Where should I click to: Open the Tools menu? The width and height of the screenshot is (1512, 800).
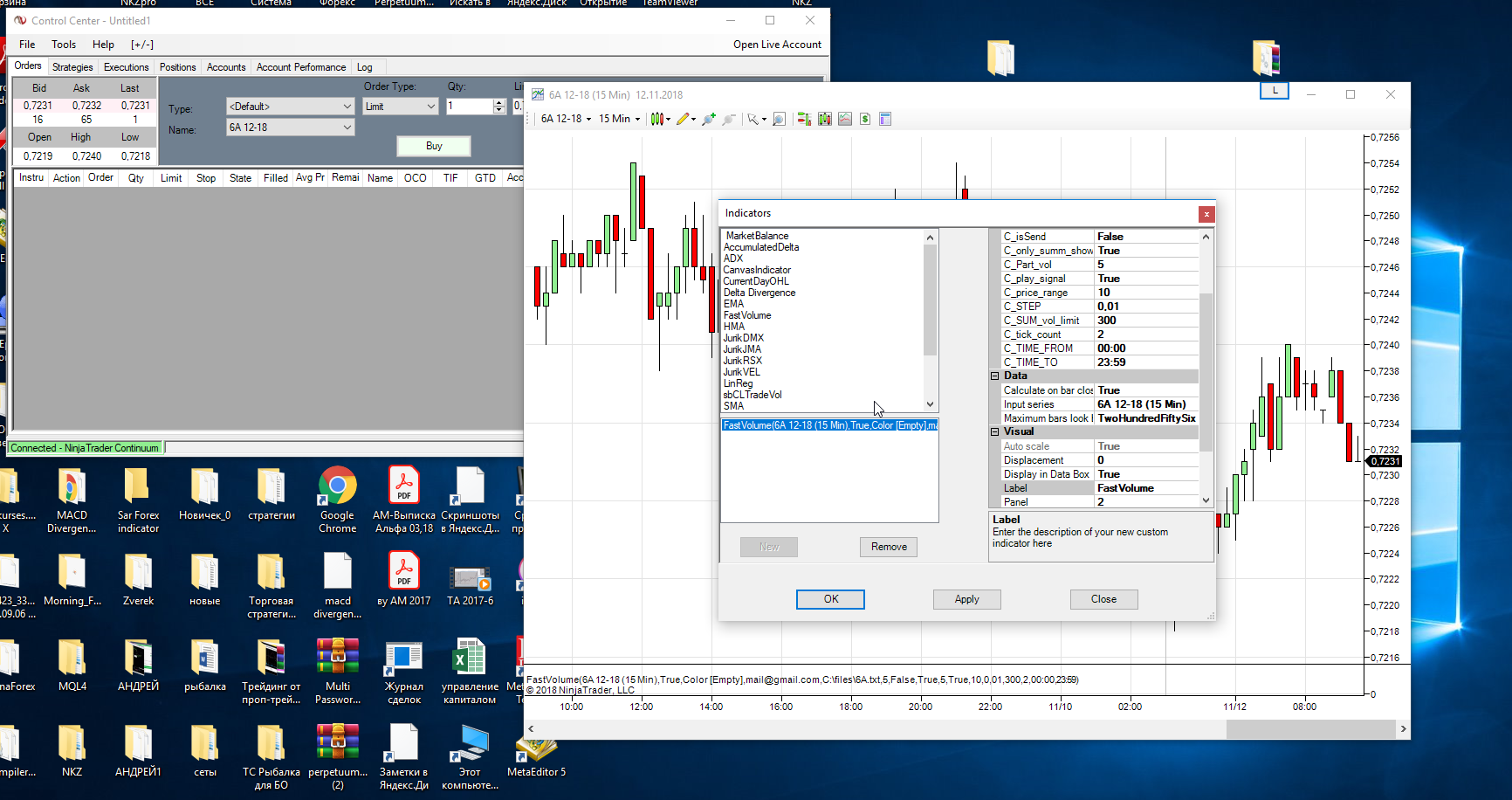point(64,45)
